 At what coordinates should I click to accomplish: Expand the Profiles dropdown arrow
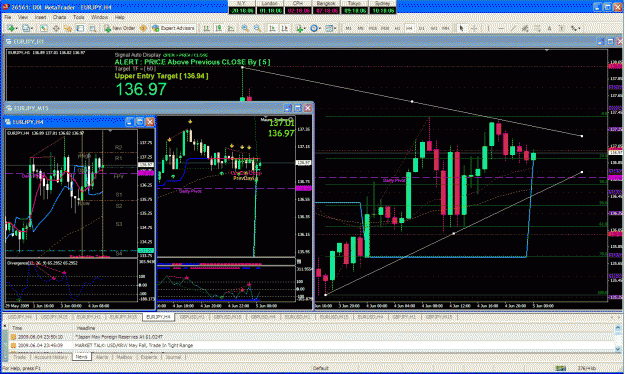32,28
